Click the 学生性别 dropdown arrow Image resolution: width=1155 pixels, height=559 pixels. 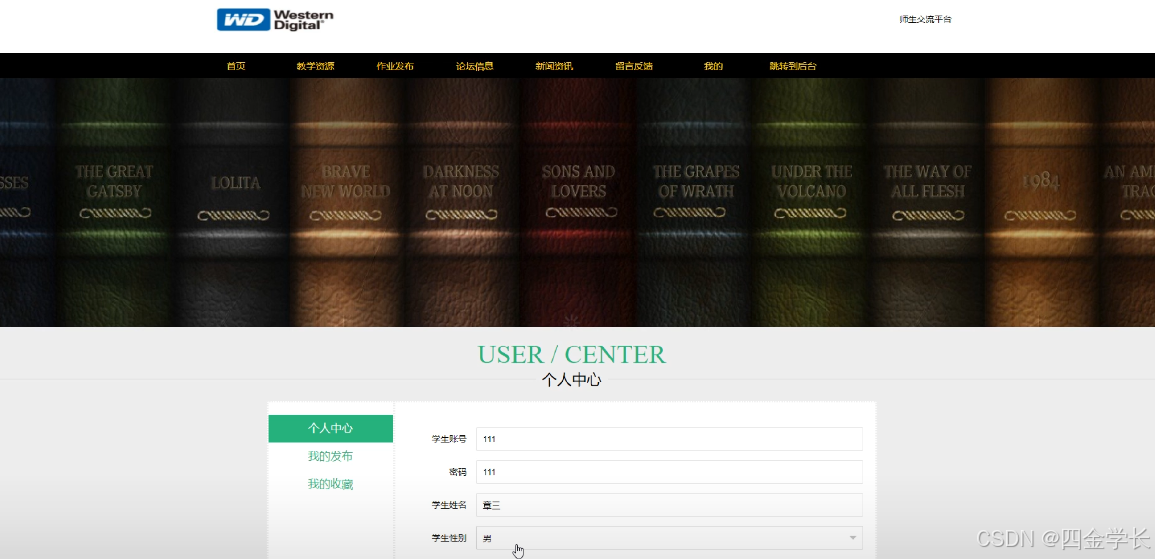pyautogui.click(x=853, y=538)
